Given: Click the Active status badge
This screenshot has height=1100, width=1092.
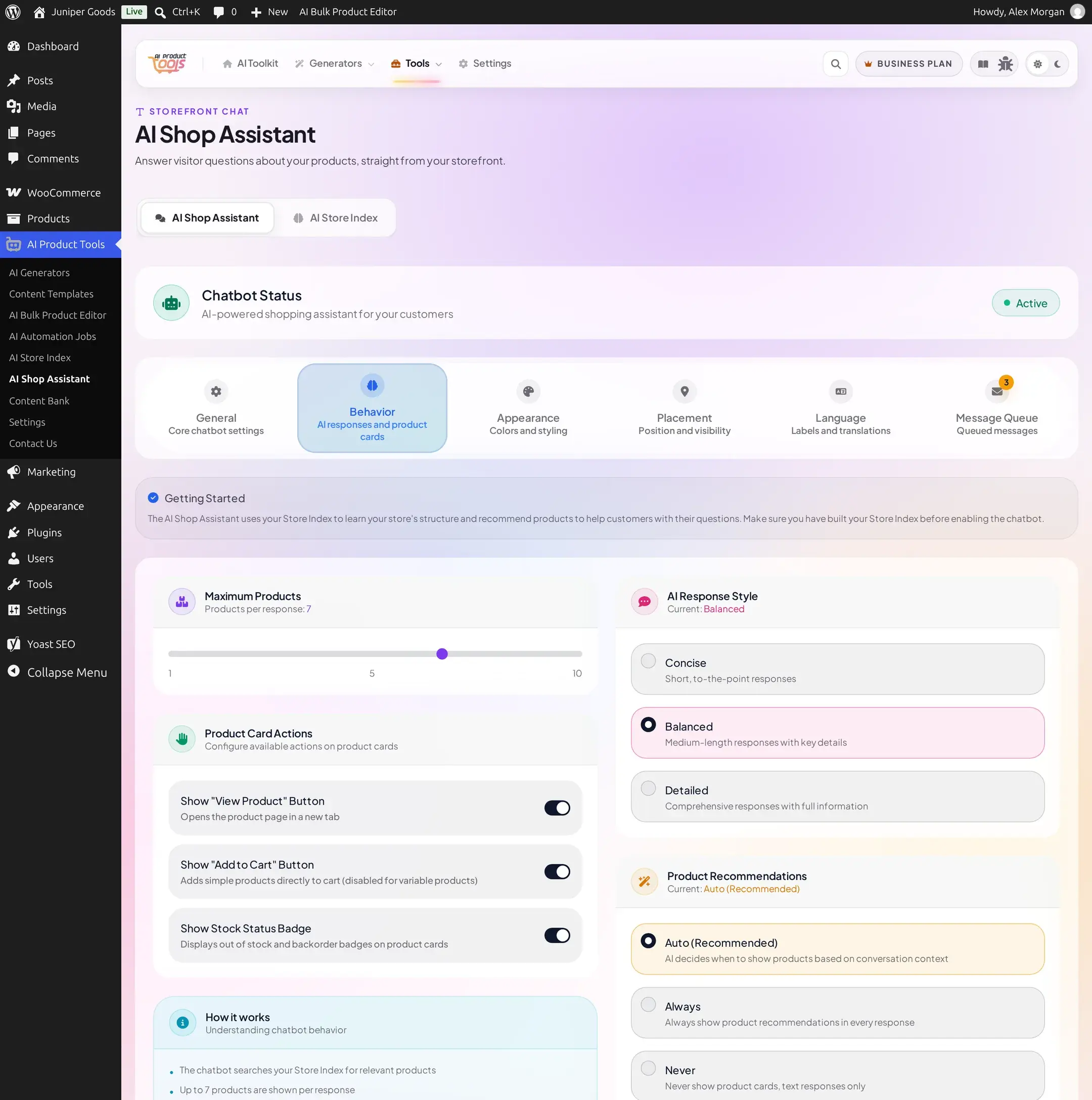Looking at the screenshot, I should 1025,303.
